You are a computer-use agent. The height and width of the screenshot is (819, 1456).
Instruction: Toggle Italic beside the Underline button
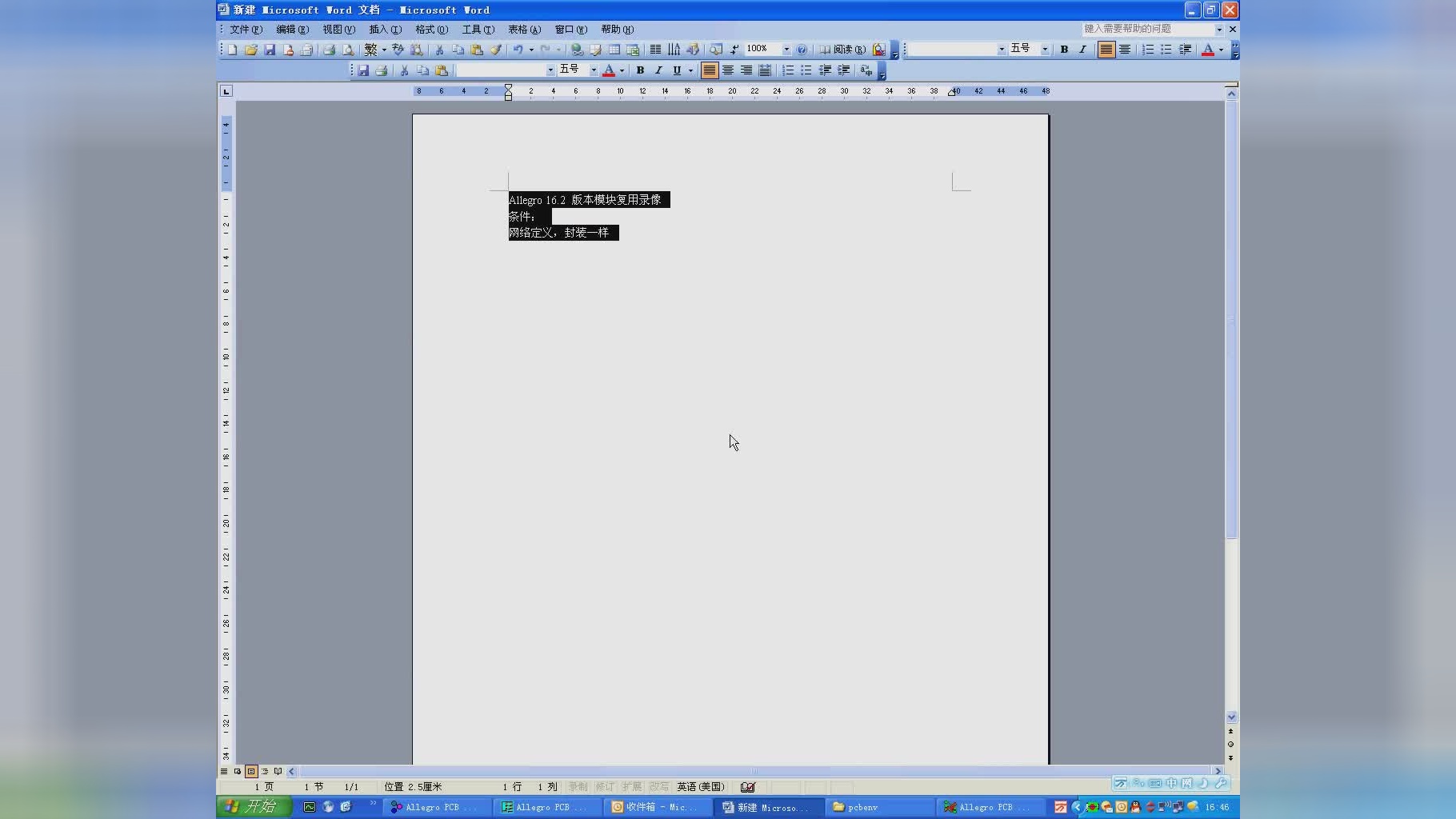(658, 70)
